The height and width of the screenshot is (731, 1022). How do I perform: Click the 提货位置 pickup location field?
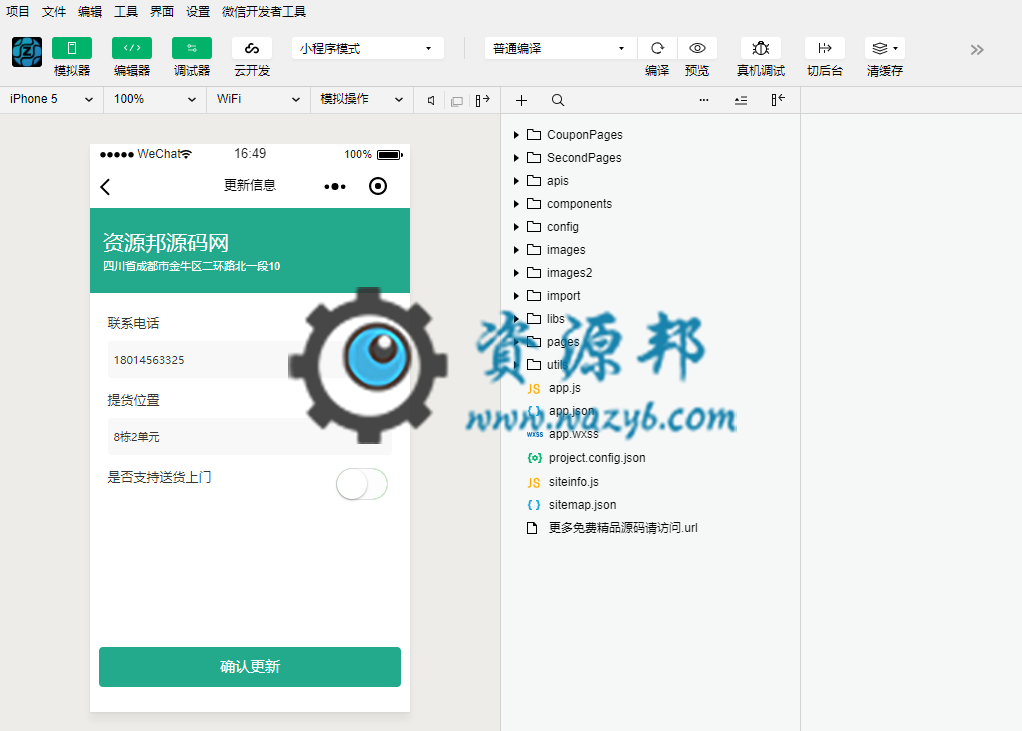pos(250,437)
